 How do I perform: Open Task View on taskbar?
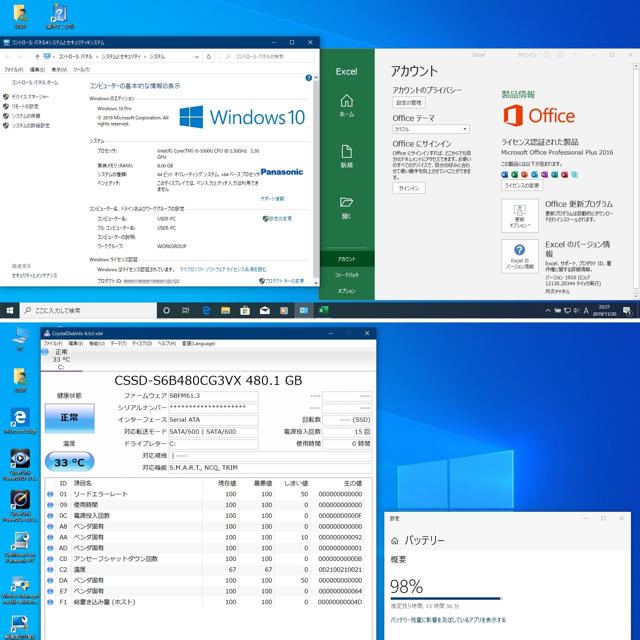[x=186, y=311]
